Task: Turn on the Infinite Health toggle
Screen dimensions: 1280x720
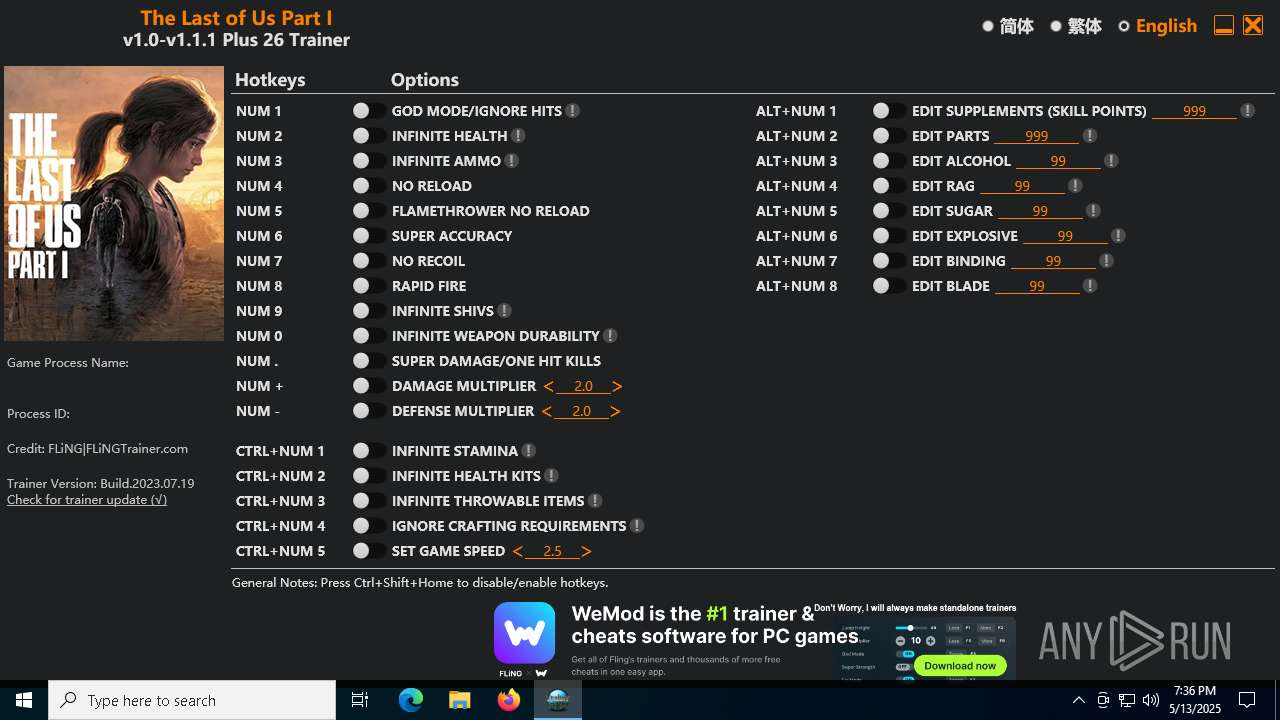Action: [369, 136]
